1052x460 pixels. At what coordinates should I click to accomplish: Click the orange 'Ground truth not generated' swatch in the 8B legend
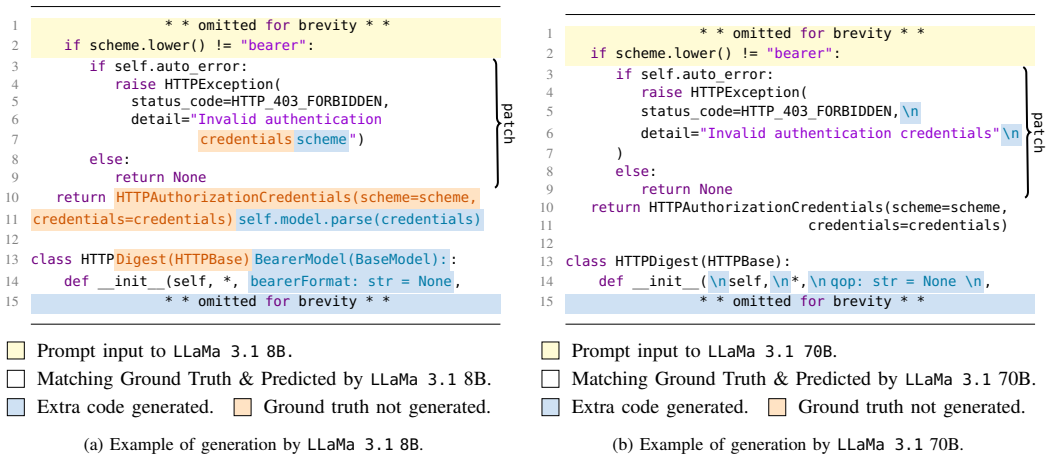[x=243, y=406]
